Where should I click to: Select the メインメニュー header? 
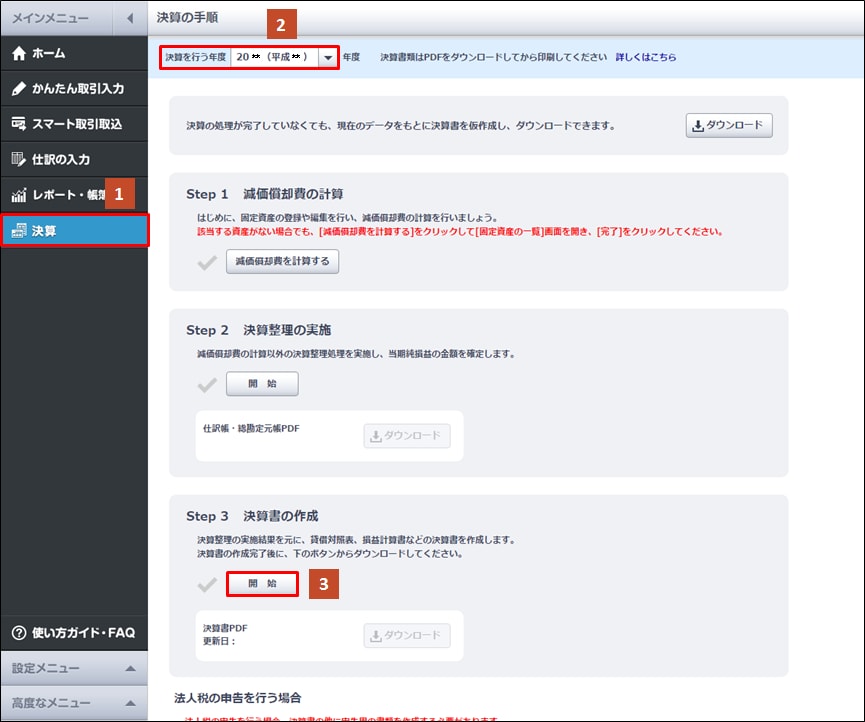point(50,18)
